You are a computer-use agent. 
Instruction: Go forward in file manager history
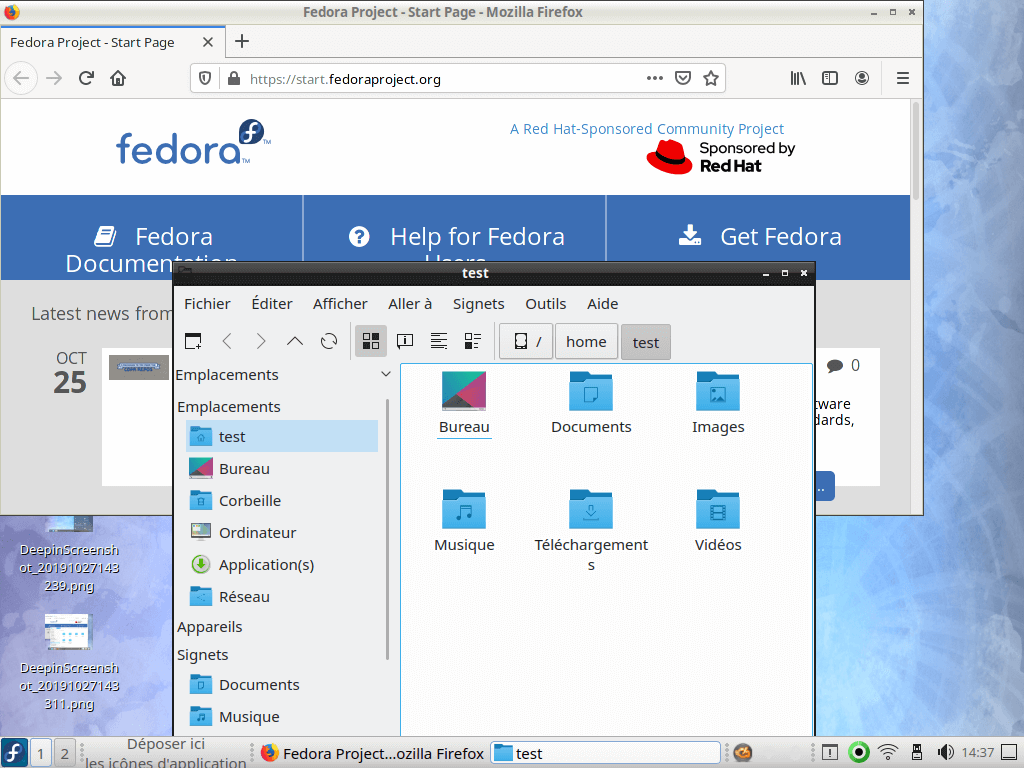[x=261, y=341]
